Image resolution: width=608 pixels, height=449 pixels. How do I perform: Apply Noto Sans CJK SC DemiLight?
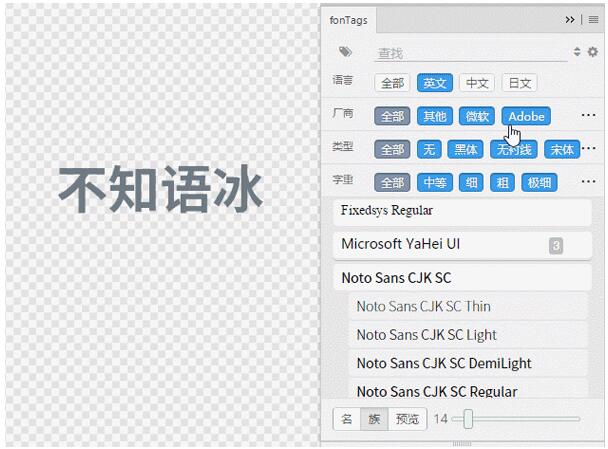click(x=468, y=363)
